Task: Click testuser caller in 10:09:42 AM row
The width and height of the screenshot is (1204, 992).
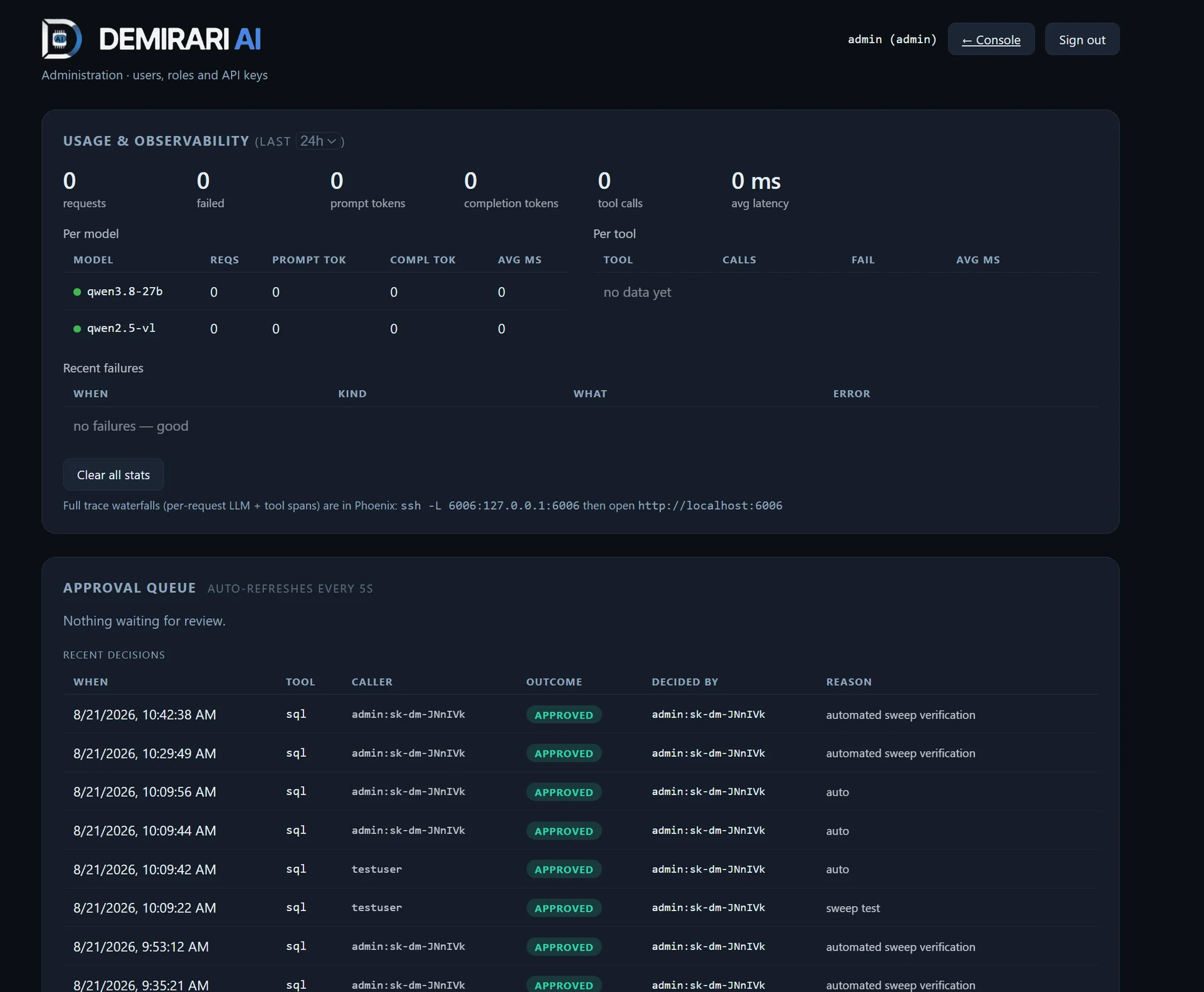Action: (377, 869)
